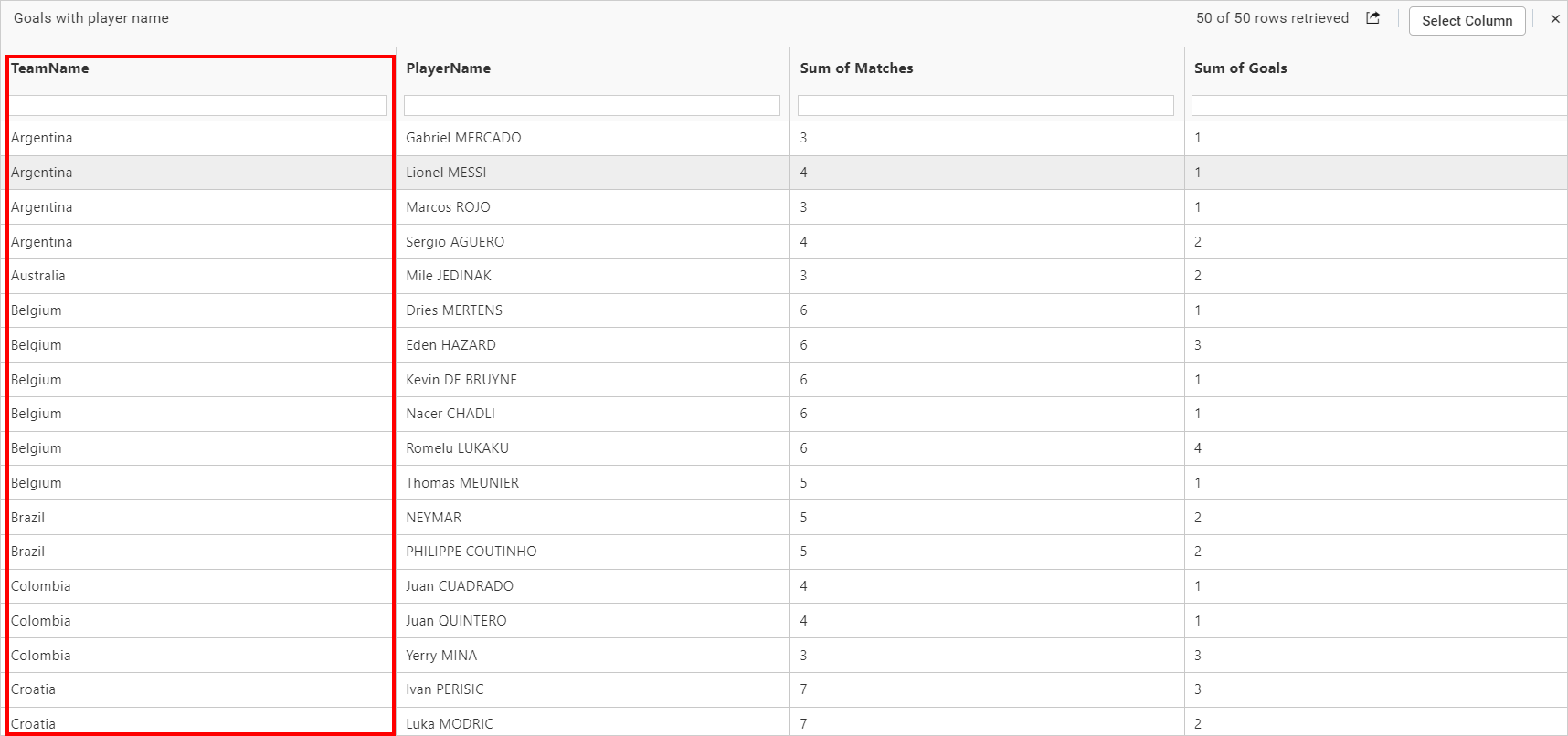Click the Sum of Matches filter box
Screen dimensions: 1568x736
pos(984,105)
